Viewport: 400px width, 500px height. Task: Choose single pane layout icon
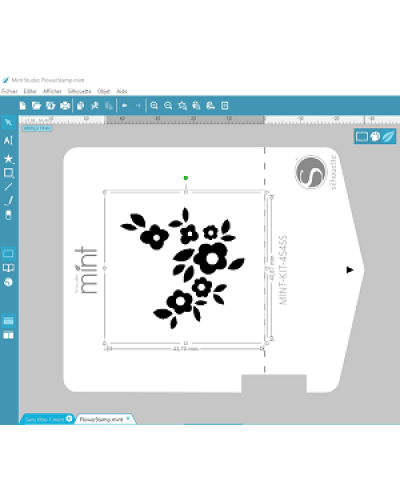pos(8,321)
